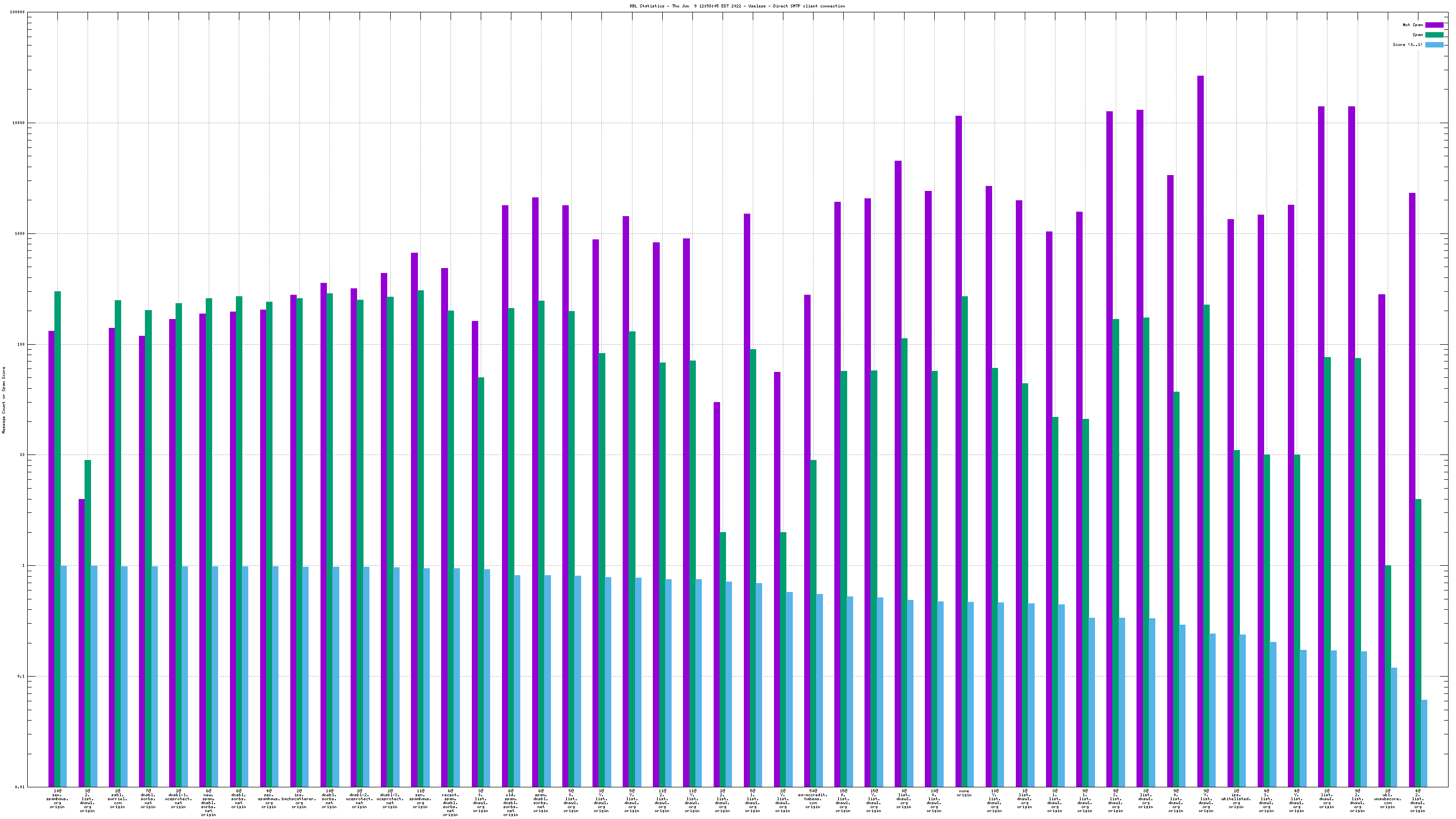The image size is (1456, 819).
Task: Select the dnsbl-1.uceprotect.net axis label
Action: 178,800
